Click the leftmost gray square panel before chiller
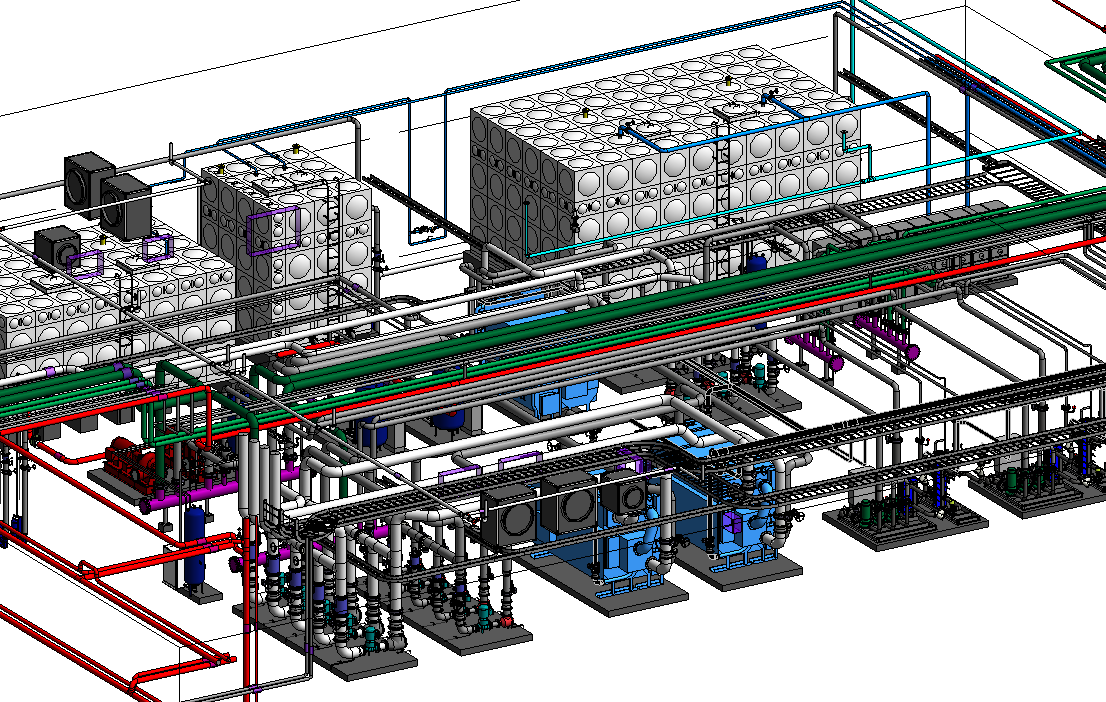This screenshot has width=1106, height=702. pos(510,518)
